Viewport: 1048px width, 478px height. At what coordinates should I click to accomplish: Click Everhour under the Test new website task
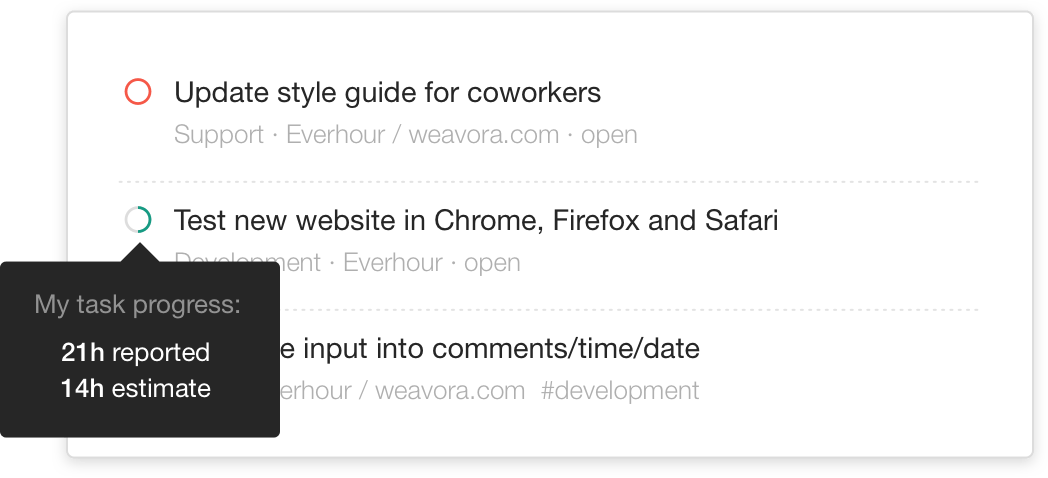click(x=392, y=263)
